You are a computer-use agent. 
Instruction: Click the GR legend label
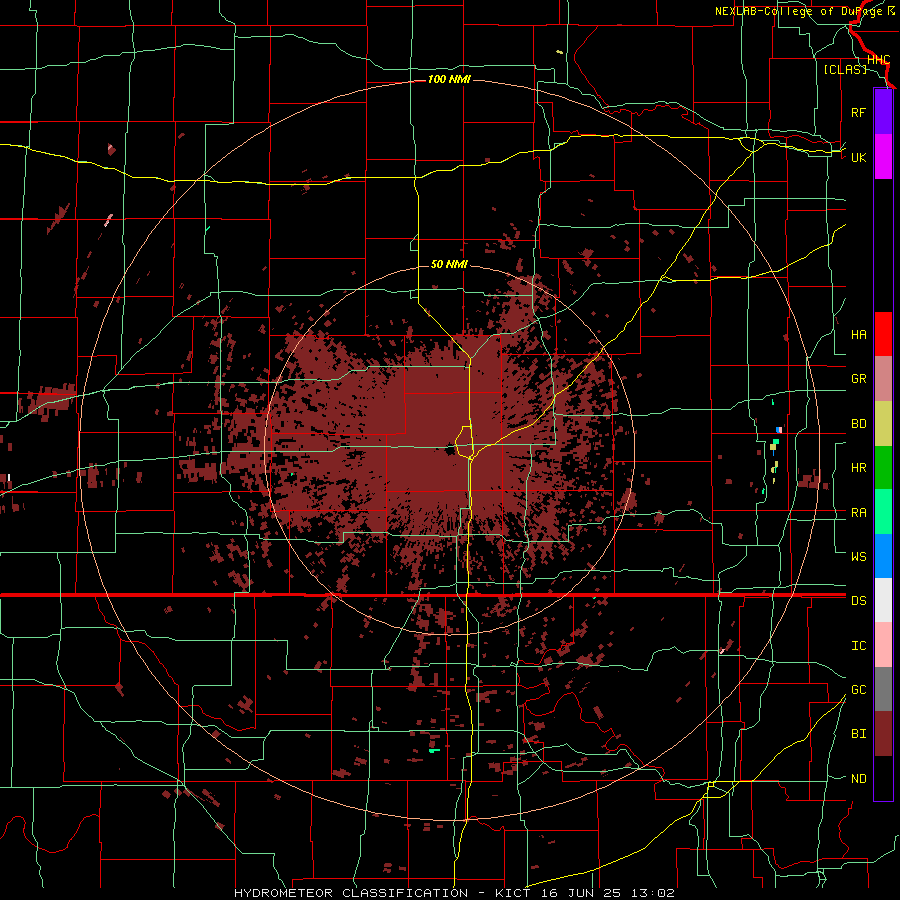pos(858,379)
